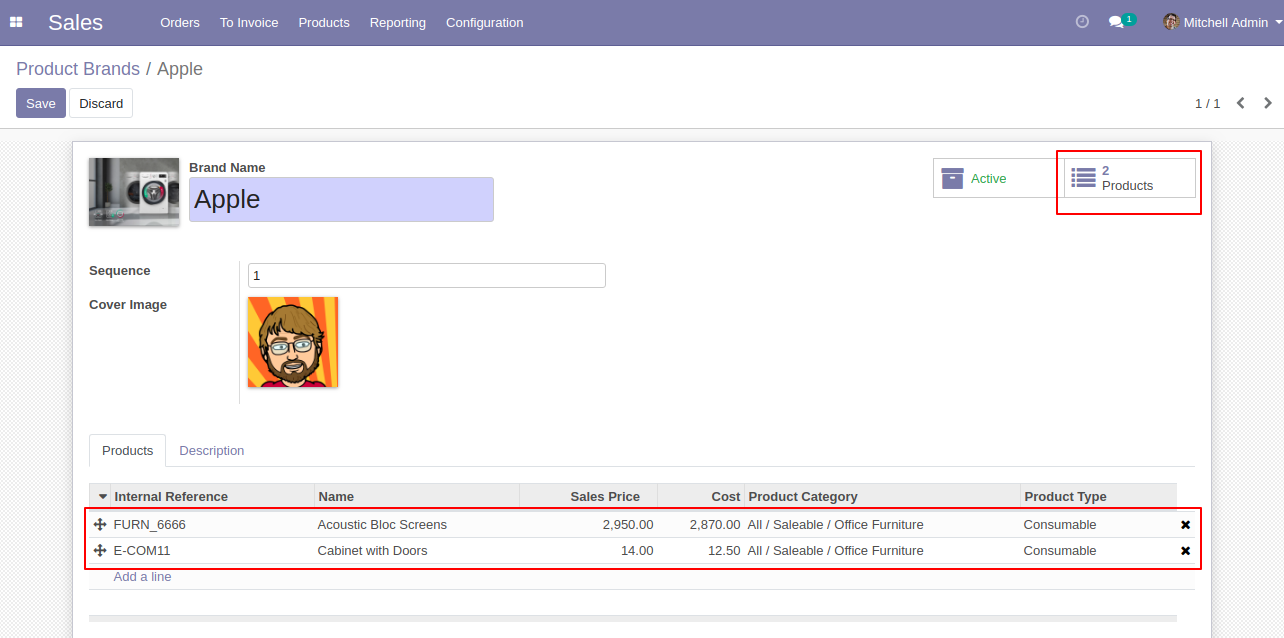Click the Active archive box icon
Screen dimensions: 1284x638
click(x=952, y=178)
